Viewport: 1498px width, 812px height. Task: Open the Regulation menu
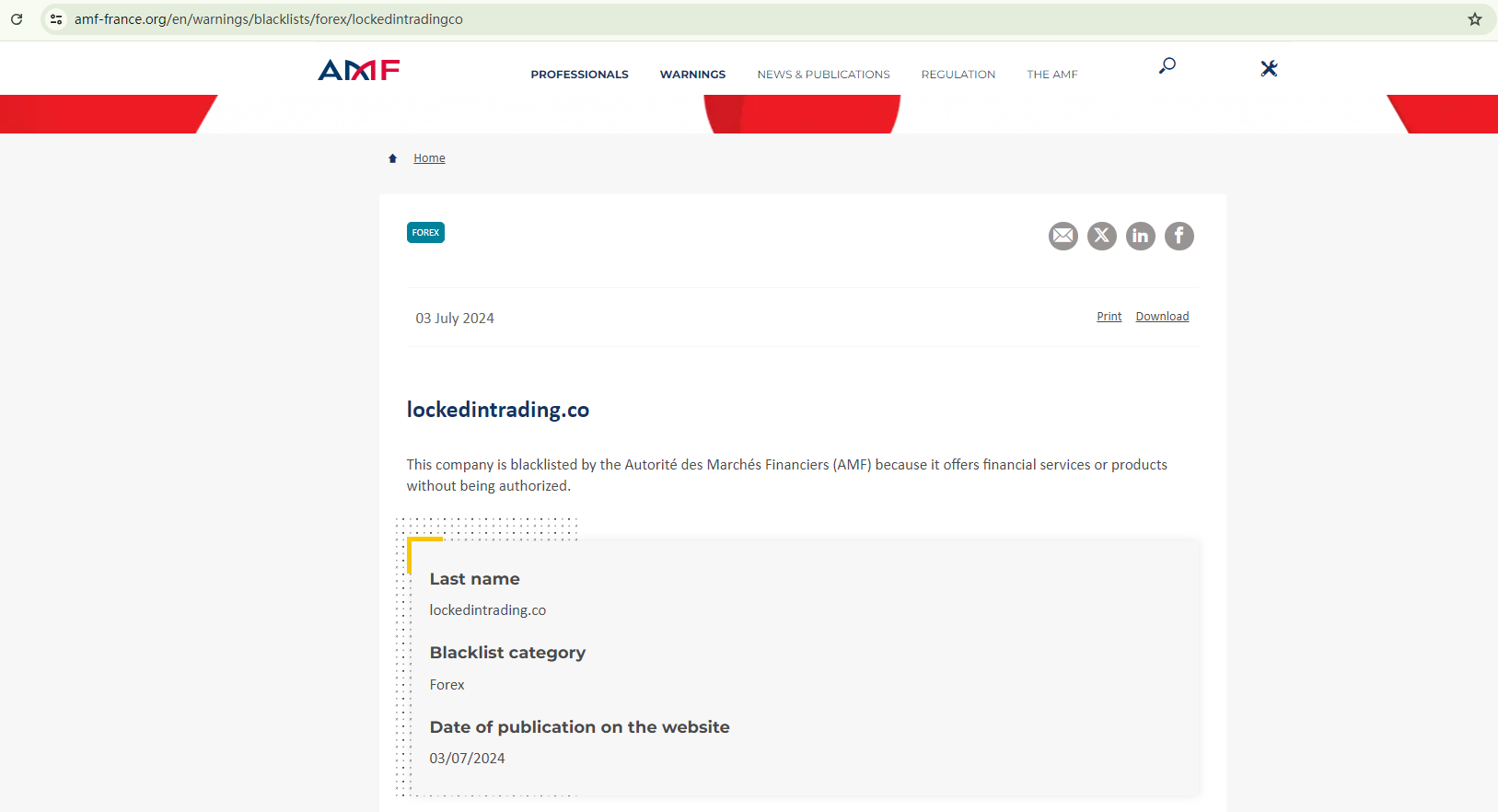958,75
